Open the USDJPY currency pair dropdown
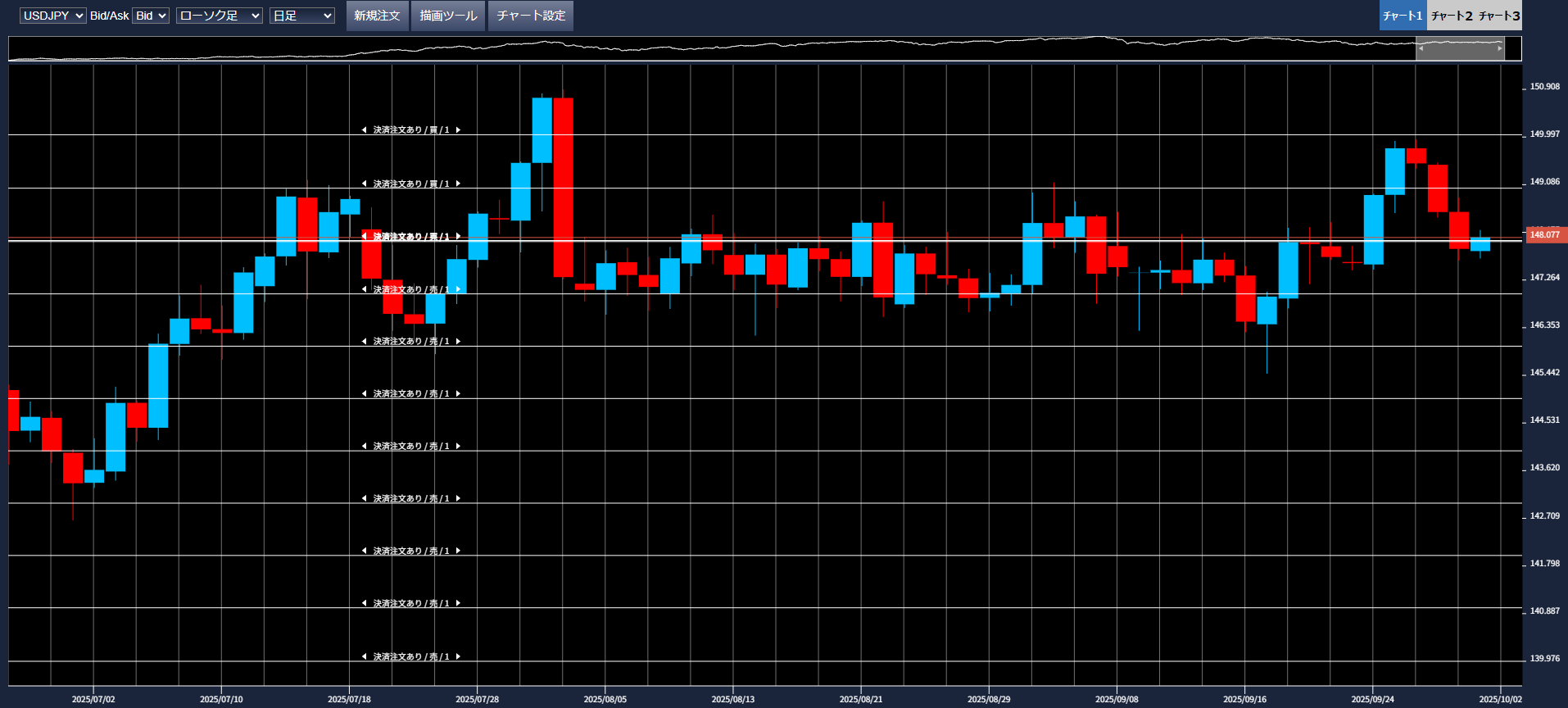 (x=52, y=16)
